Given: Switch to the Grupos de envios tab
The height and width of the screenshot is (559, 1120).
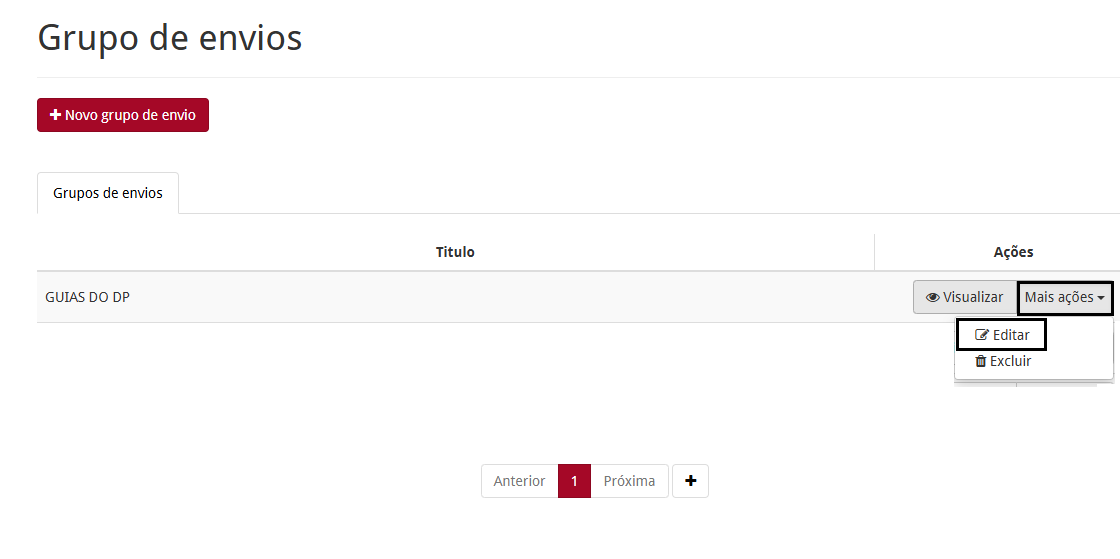Looking at the screenshot, I should [x=108, y=193].
